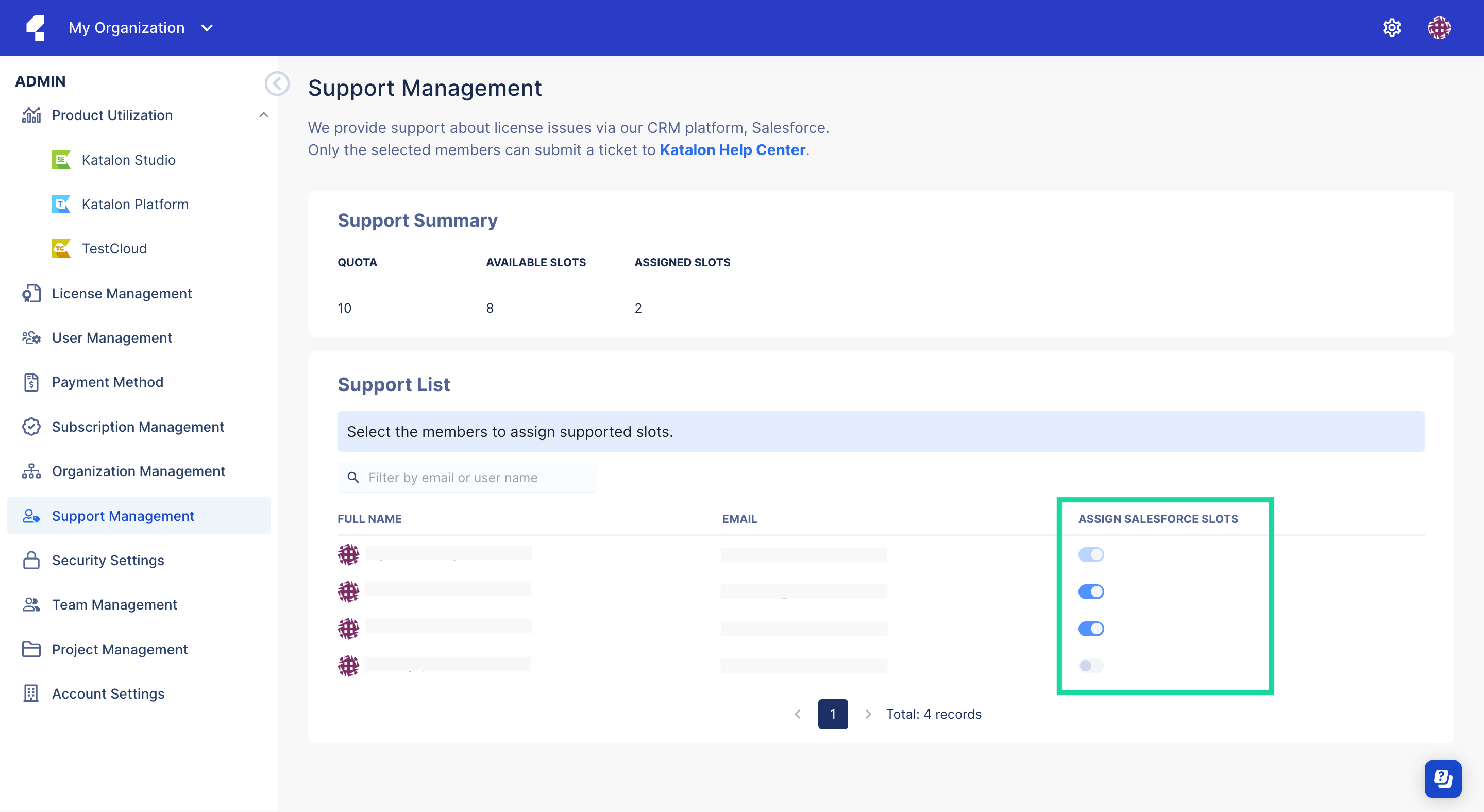Open License Management from the sidebar
Viewport: 1484px width, 812px height.
(121, 293)
